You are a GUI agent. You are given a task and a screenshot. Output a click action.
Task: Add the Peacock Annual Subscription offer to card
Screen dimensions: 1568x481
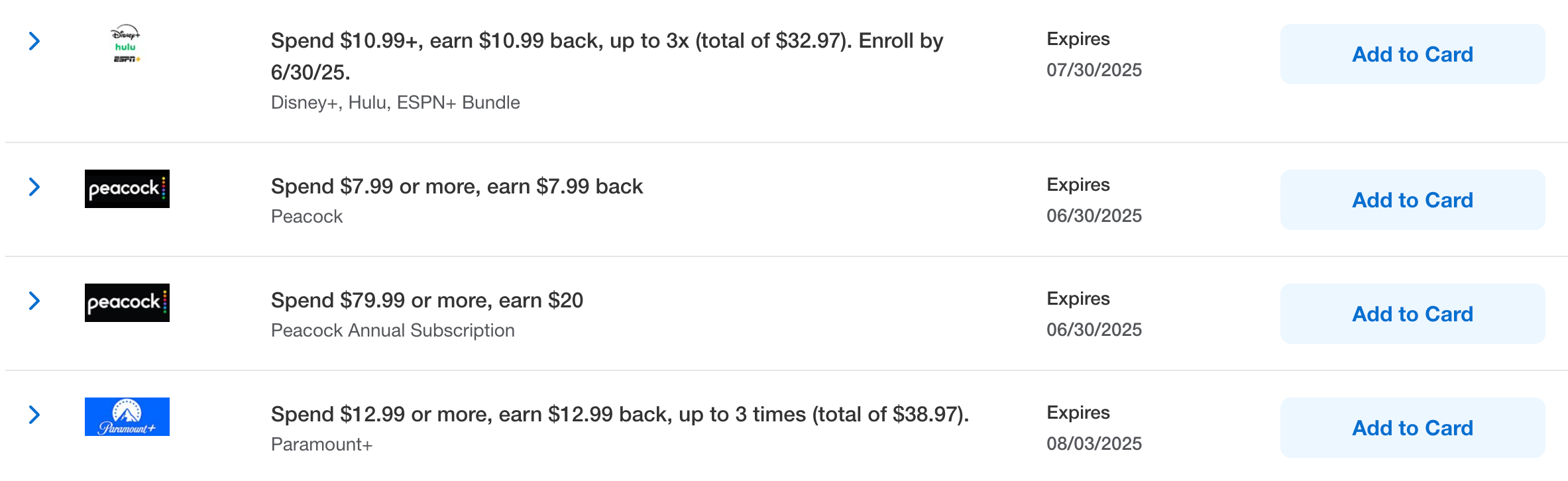1413,313
